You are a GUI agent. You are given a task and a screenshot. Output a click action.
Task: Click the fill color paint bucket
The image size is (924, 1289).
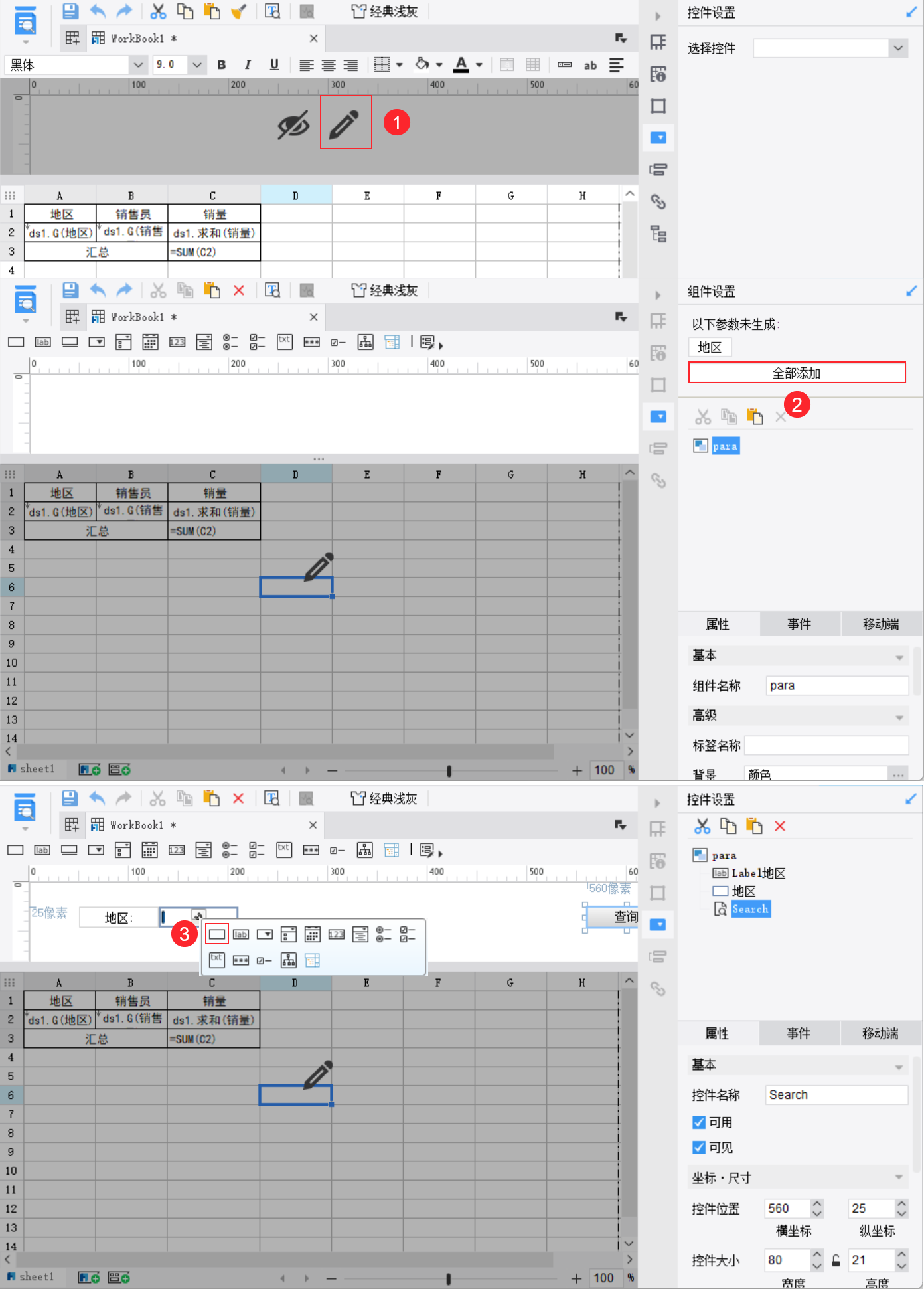click(x=422, y=64)
